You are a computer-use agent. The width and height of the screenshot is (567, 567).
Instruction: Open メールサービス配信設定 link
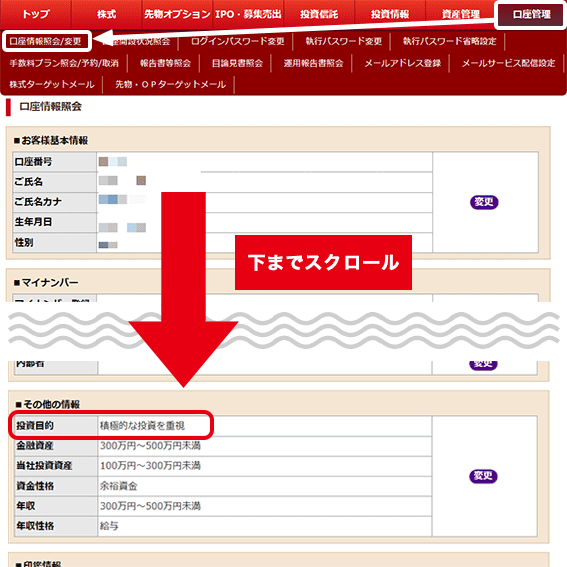coord(508,63)
